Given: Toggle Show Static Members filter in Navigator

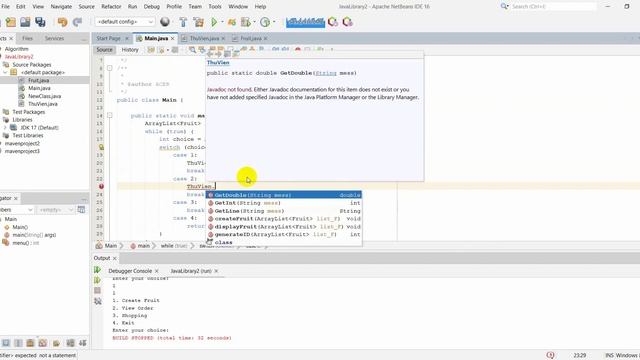Looking at the screenshot, I should (31, 343).
